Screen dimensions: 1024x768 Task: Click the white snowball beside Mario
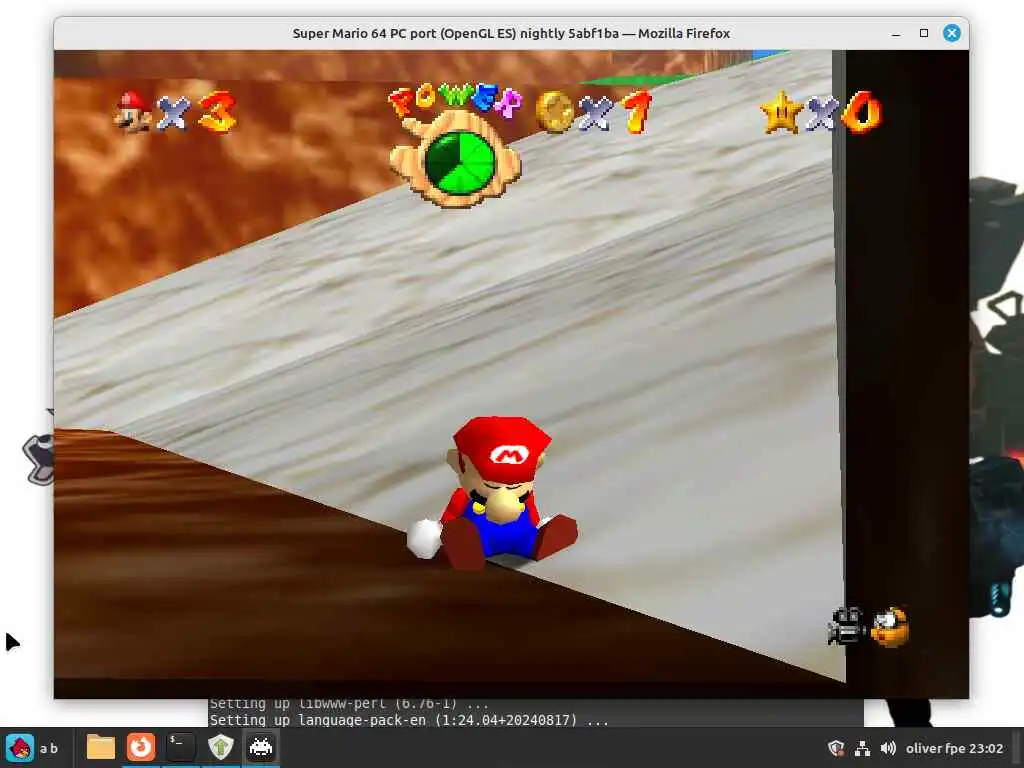pyautogui.click(x=424, y=537)
